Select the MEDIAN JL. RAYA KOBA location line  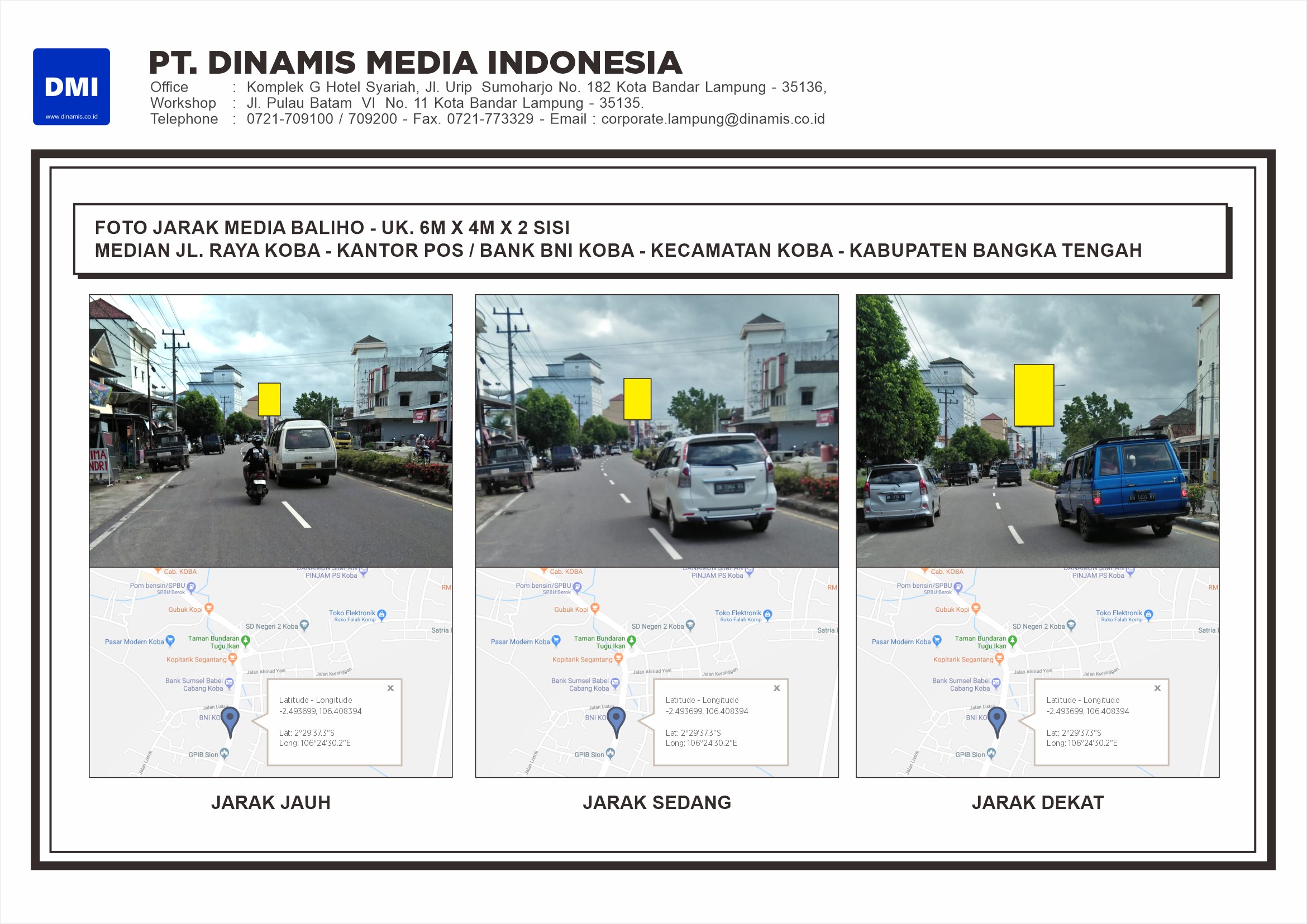click(618, 250)
